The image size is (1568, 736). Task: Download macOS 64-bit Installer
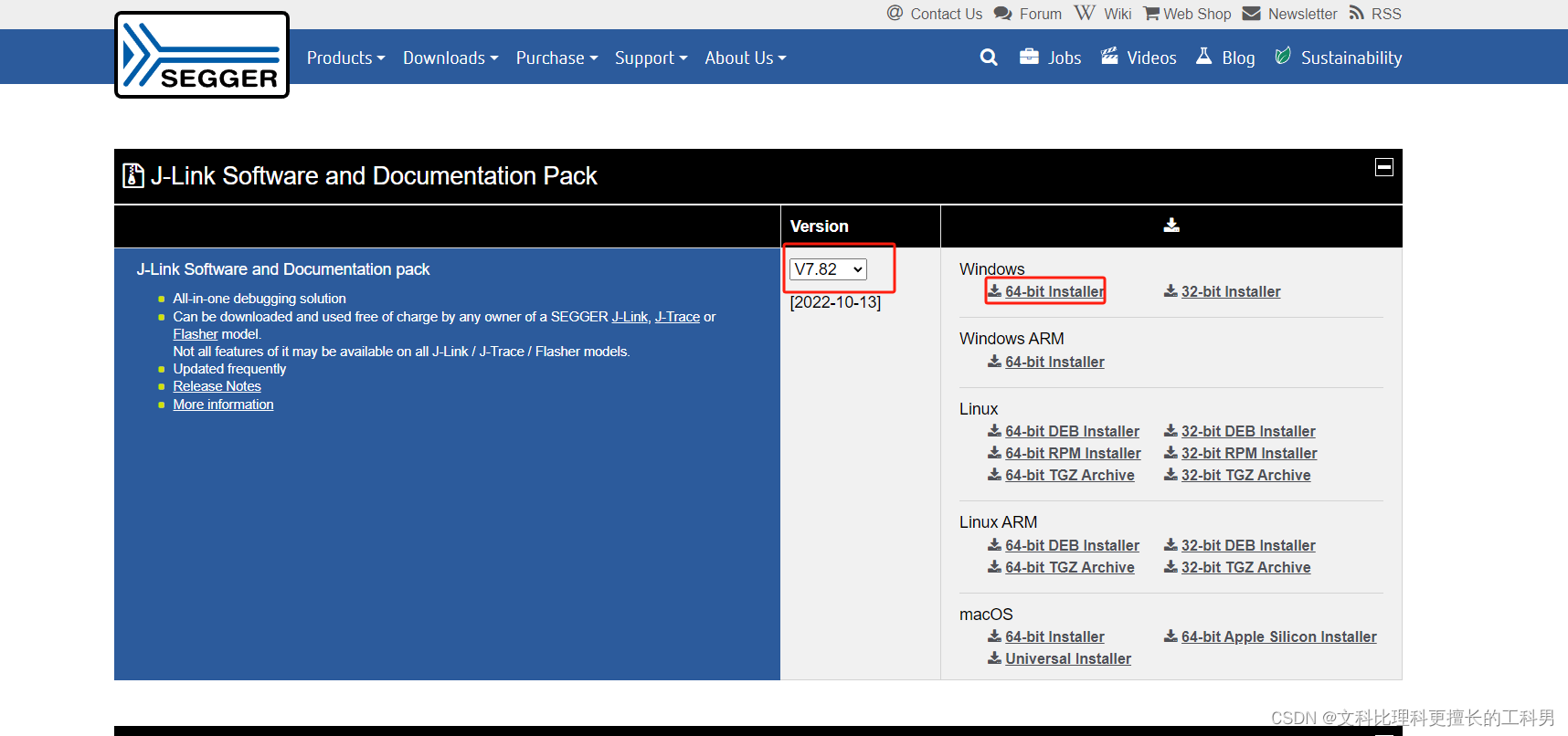coord(1054,636)
